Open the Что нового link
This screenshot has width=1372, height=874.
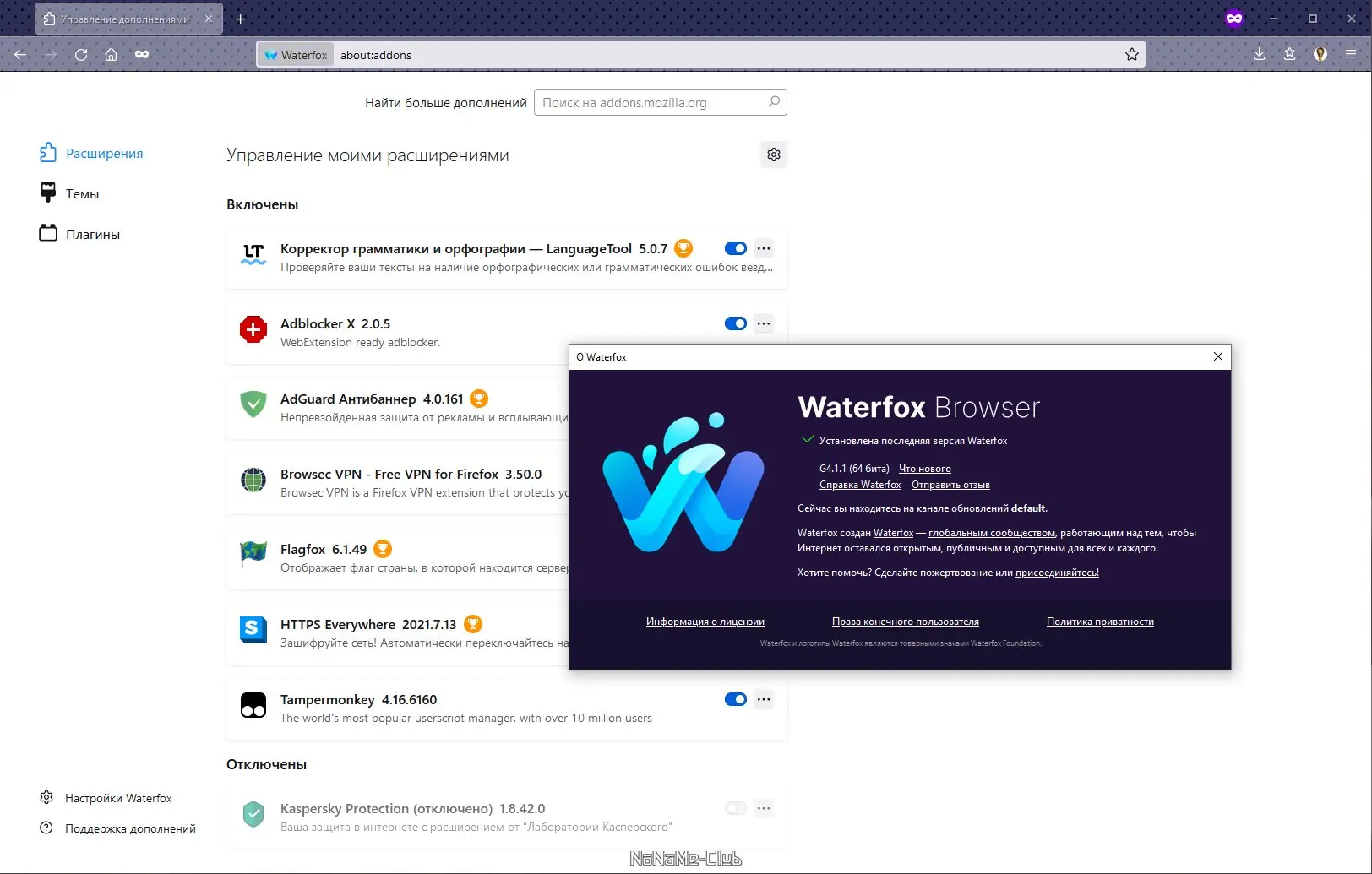click(924, 469)
